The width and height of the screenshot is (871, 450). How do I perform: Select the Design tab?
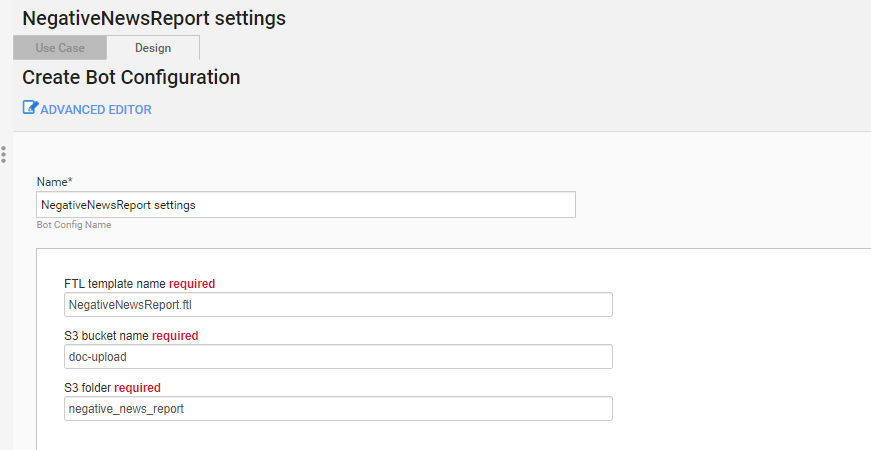(x=153, y=48)
